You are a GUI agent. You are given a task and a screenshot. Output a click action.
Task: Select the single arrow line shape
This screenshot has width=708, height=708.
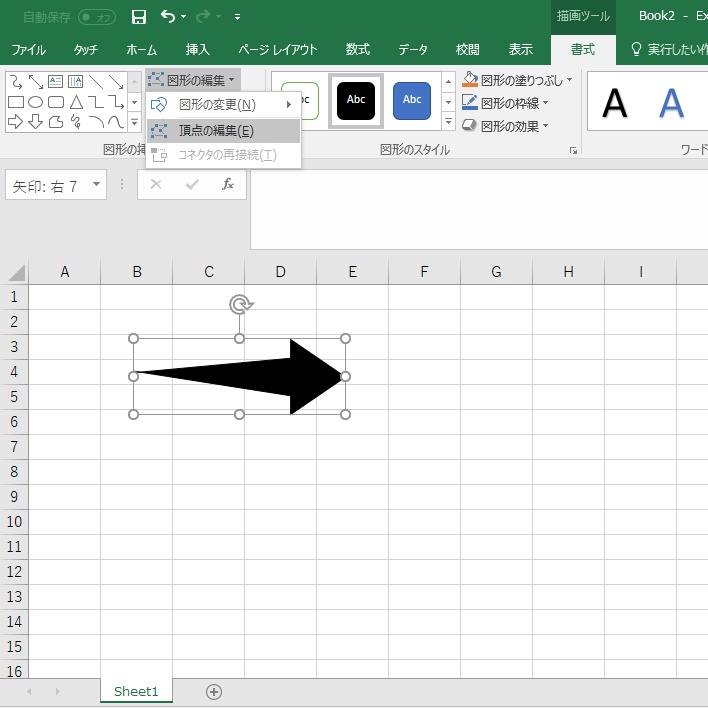(116, 82)
